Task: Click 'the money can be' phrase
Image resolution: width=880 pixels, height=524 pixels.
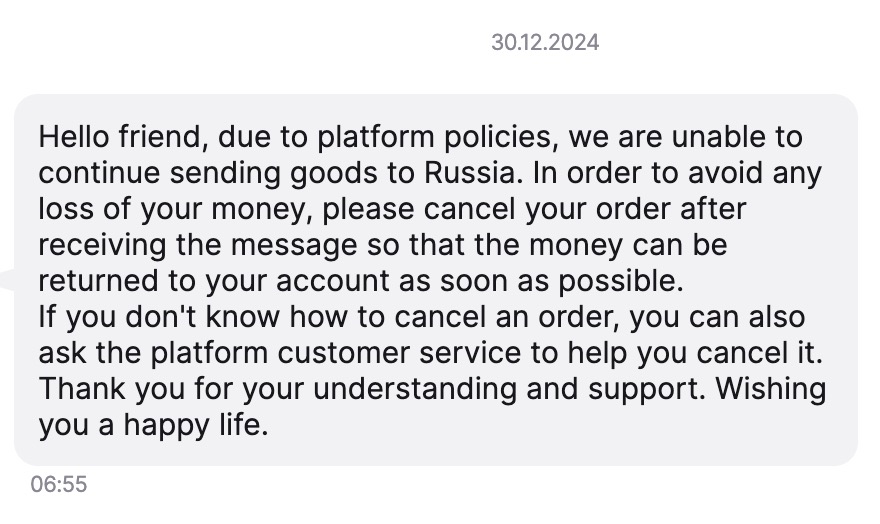Action: click(601, 246)
